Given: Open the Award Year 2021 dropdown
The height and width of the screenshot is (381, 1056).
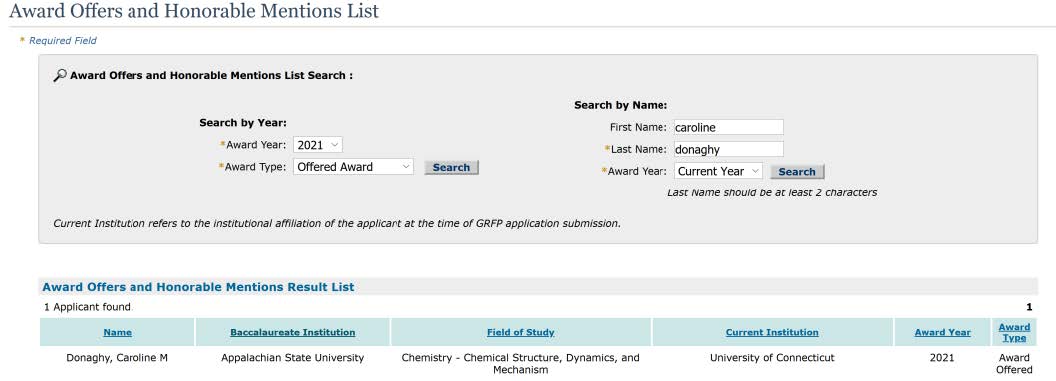Looking at the screenshot, I should click(x=318, y=145).
